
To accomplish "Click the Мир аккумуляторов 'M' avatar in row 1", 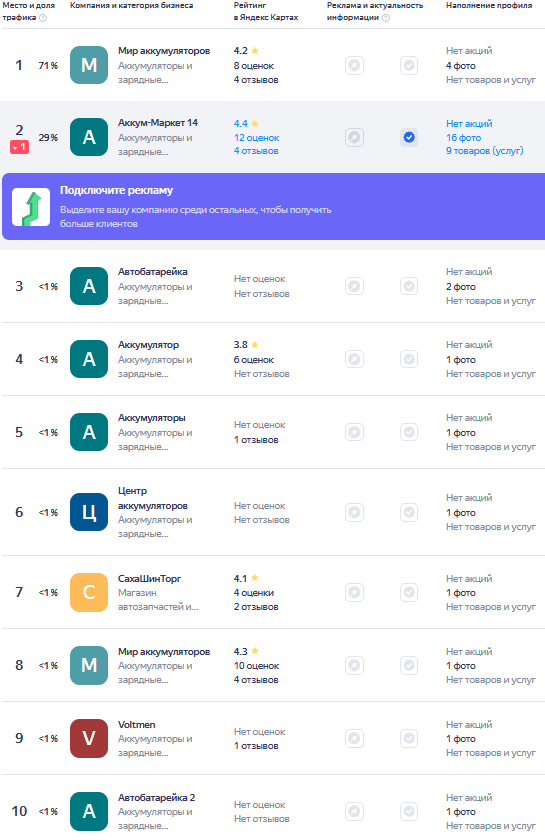I will [x=89, y=65].
